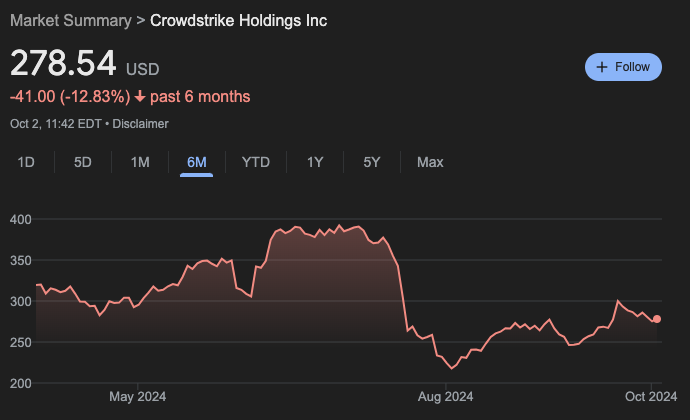Click the active 6M range tab
The image size is (690, 420).
click(x=196, y=162)
